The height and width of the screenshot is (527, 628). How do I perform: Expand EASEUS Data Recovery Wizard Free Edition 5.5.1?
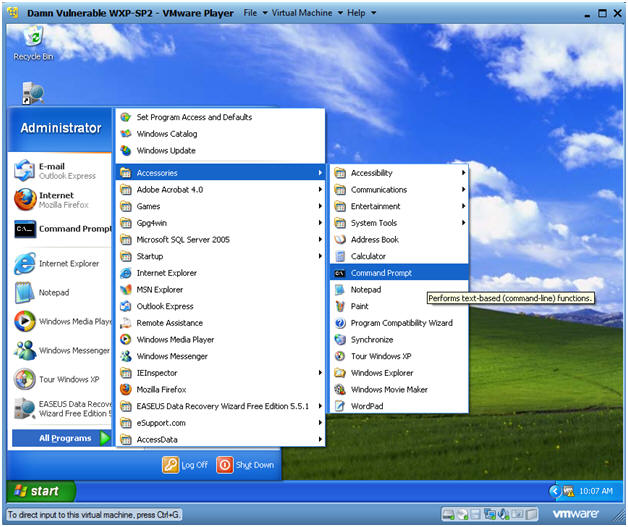(220, 406)
